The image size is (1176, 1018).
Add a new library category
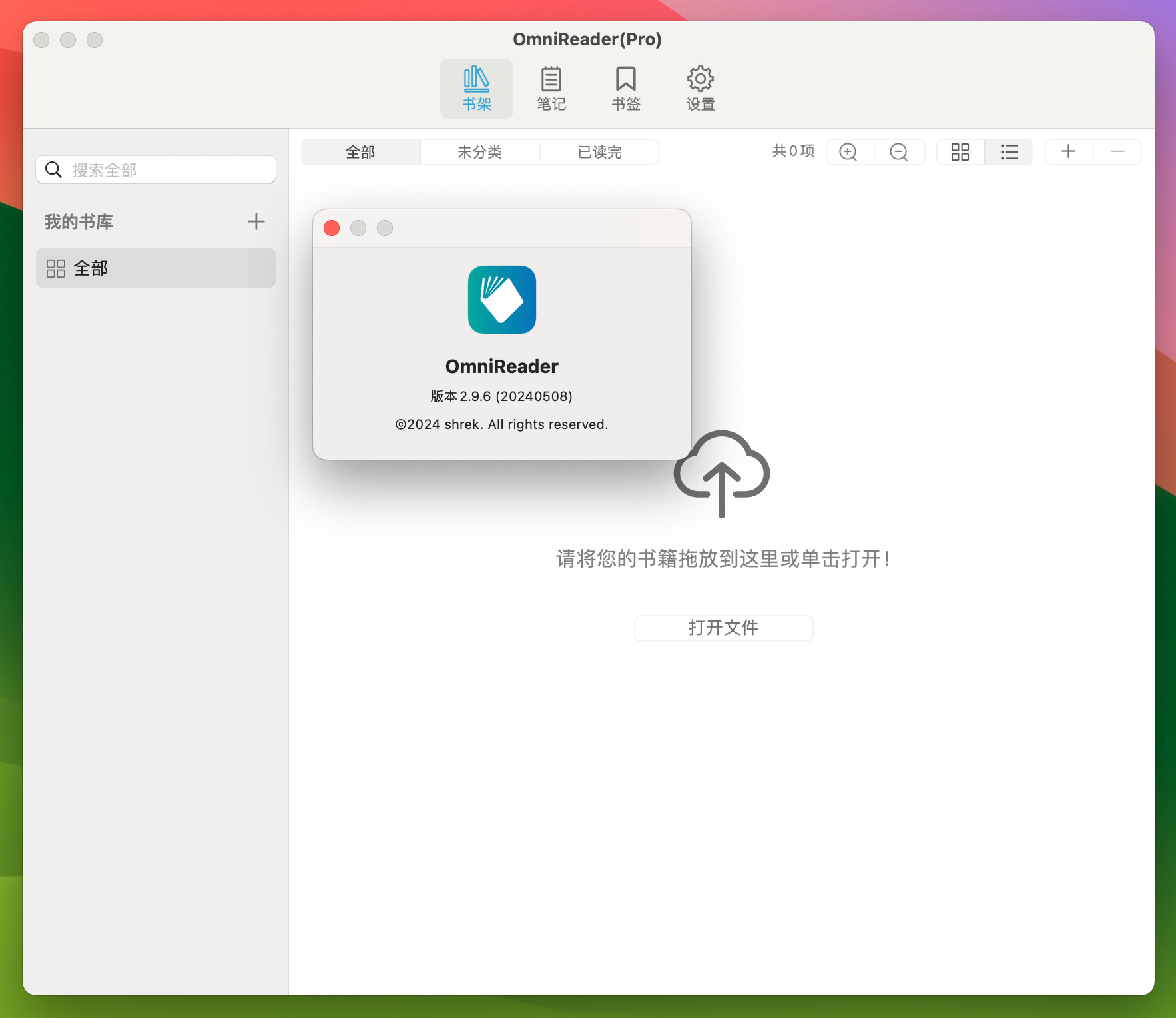coord(256,221)
